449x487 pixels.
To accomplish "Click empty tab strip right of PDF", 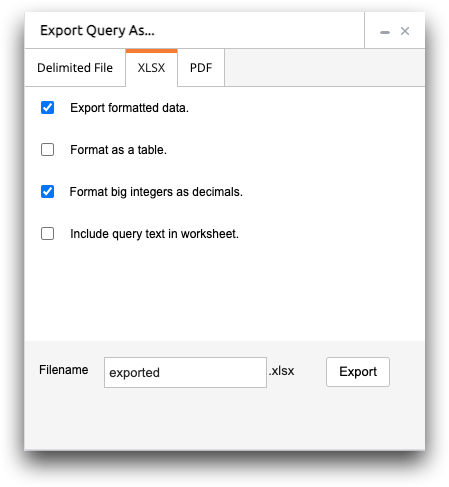I will point(325,68).
